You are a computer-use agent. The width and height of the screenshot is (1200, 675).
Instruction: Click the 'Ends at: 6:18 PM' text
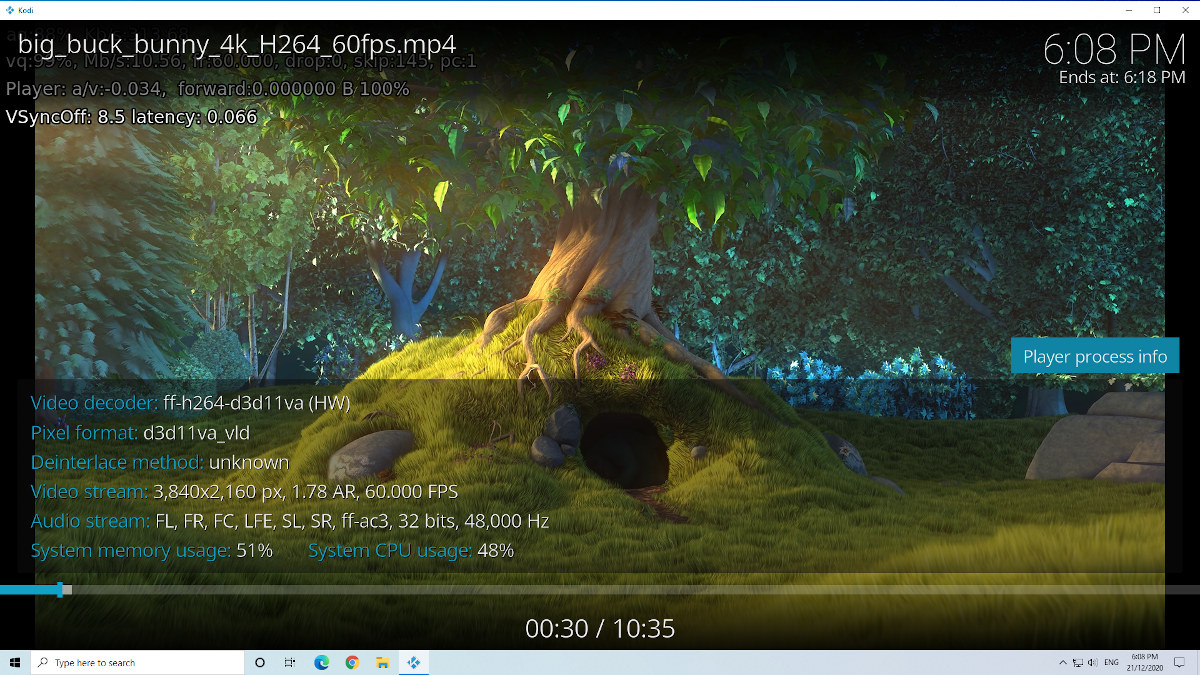[1122, 77]
